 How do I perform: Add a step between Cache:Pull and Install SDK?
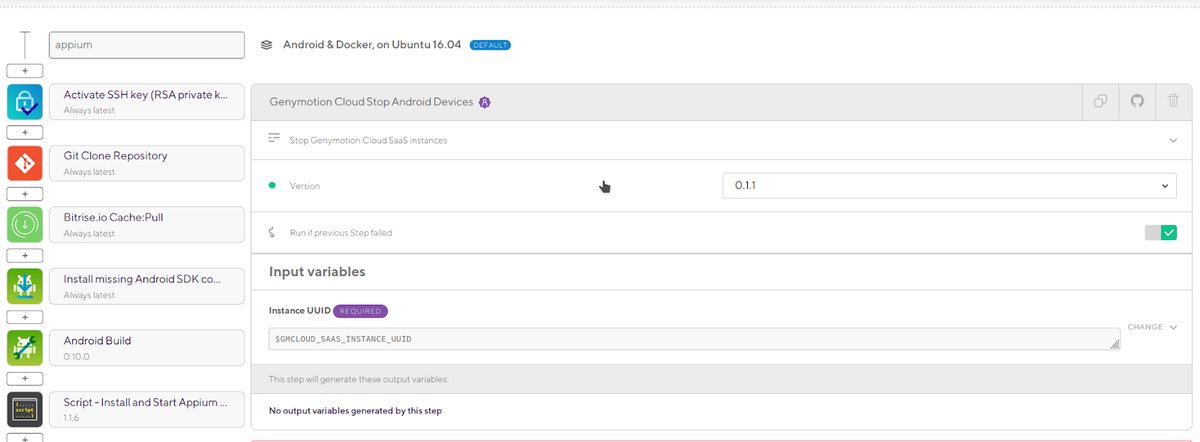[25, 256]
